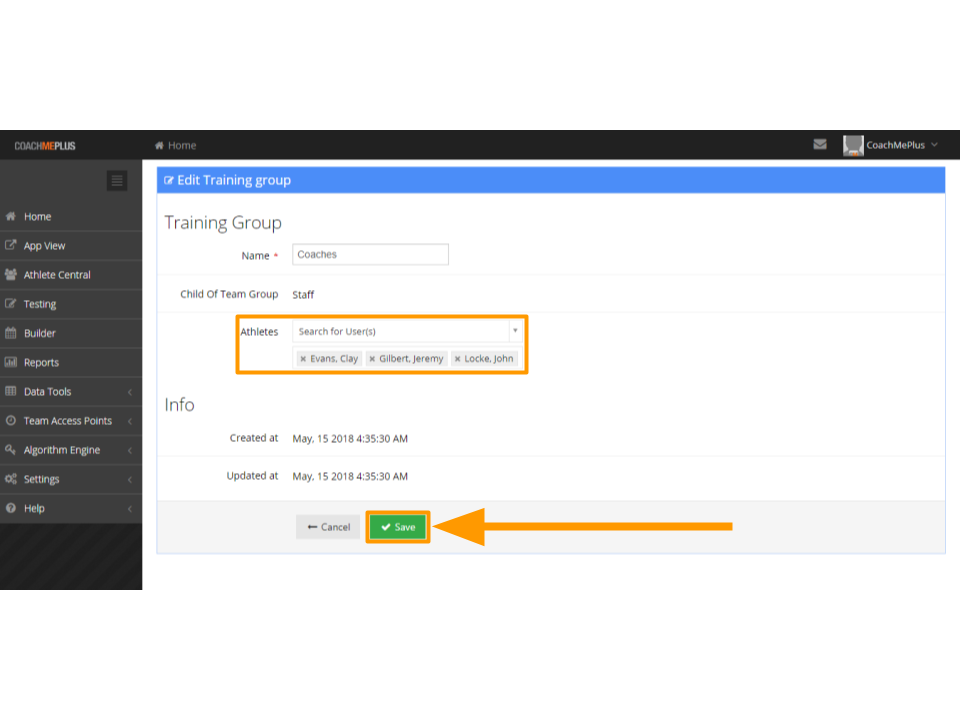Click the Help label in sidebar
Viewport: 960px width, 720px height.
coord(34,508)
